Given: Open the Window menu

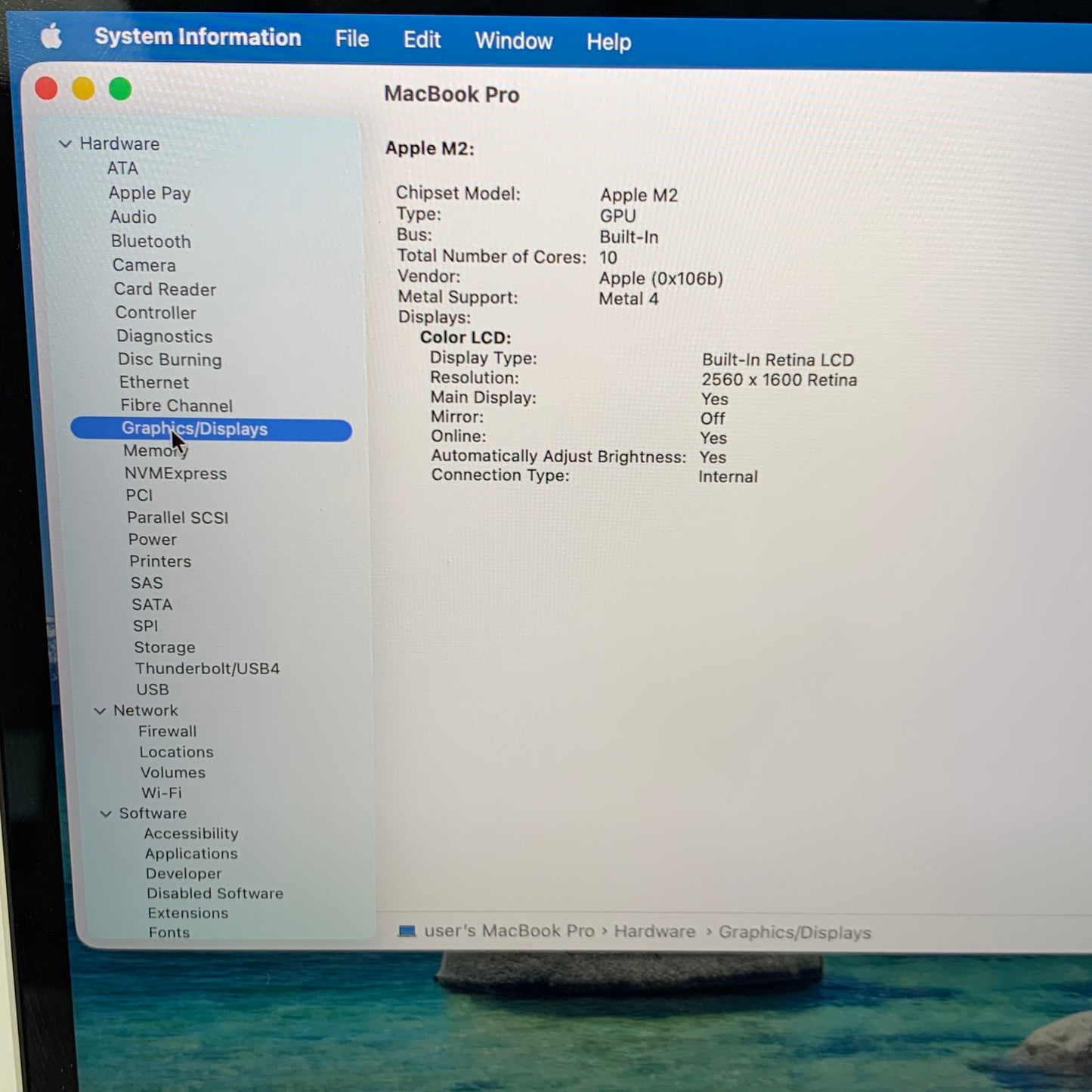Looking at the screenshot, I should (x=513, y=41).
